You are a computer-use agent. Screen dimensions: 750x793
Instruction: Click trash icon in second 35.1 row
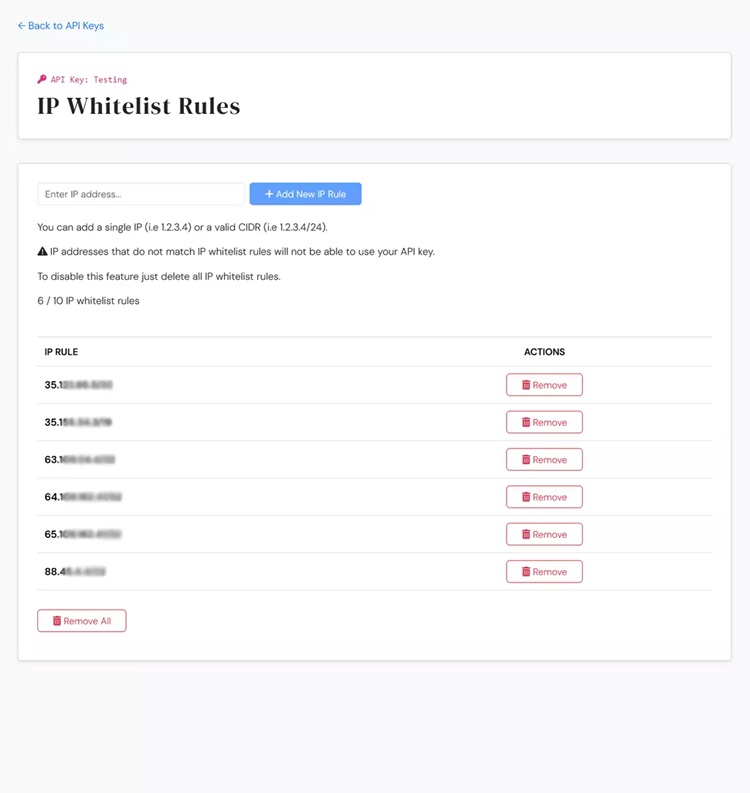click(x=526, y=422)
